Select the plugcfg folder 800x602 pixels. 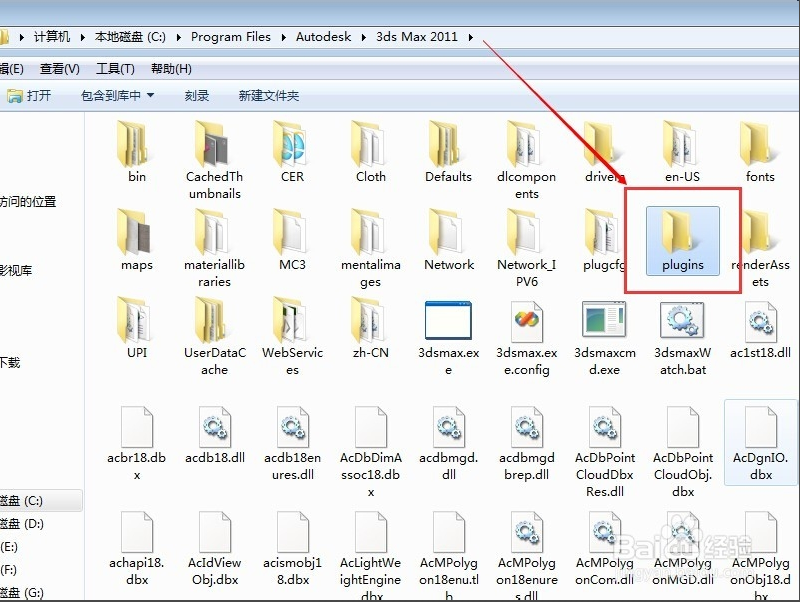point(605,239)
